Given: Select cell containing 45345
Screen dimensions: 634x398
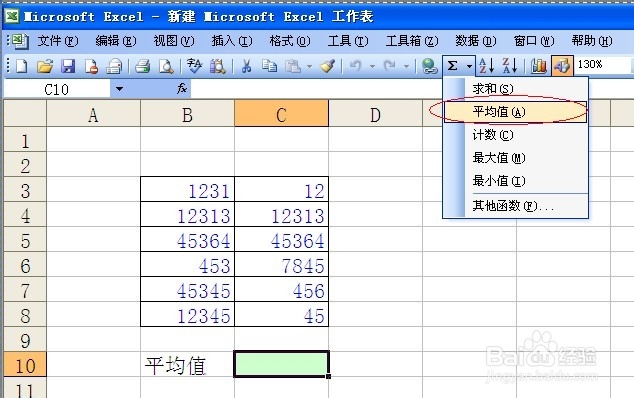Looking at the screenshot, I should [188, 290].
